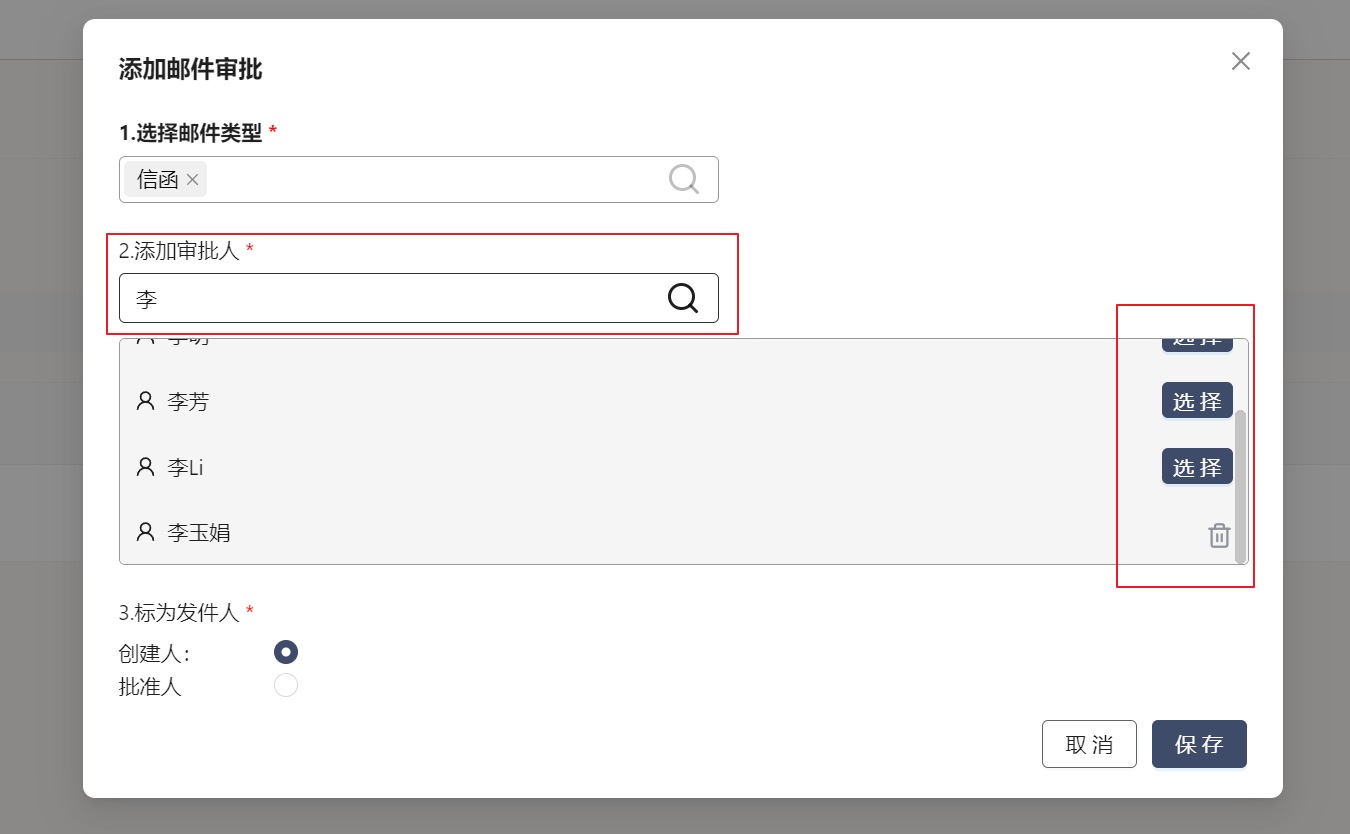Screen dimensions: 1350x834
Task: Click the search icon in mail type field
Action: (683, 179)
